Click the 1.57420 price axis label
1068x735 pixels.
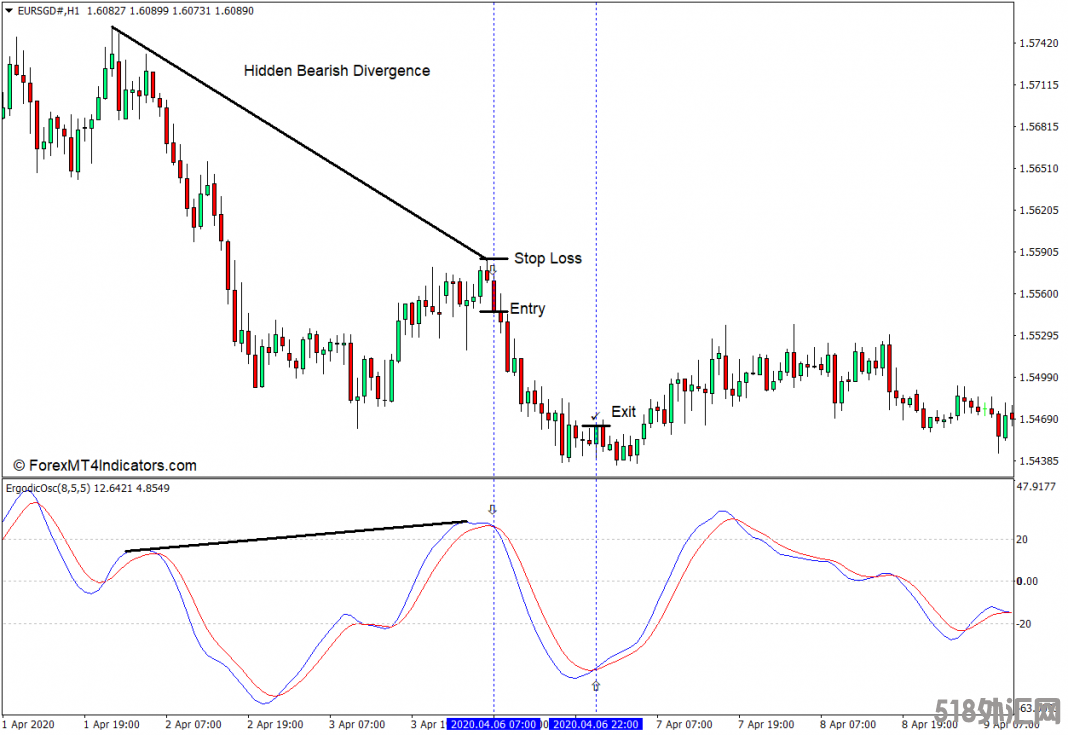click(x=1037, y=44)
